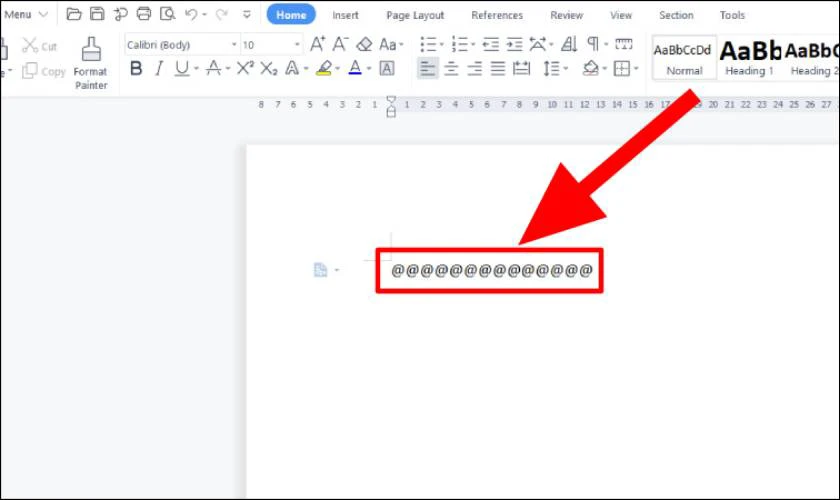
Task: Toggle Underline formatting
Action: point(182,68)
